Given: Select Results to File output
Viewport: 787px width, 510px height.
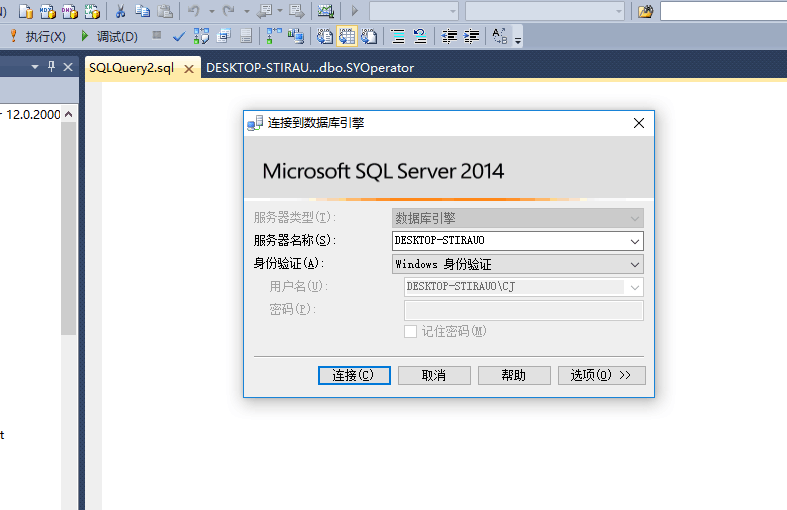Looking at the screenshot, I should pos(369,36).
